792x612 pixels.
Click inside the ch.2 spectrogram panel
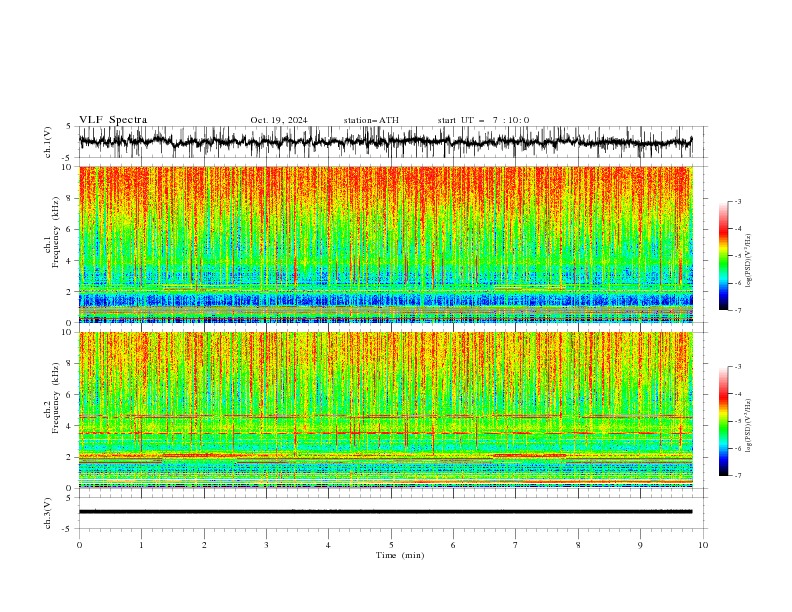[x=386, y=410]
